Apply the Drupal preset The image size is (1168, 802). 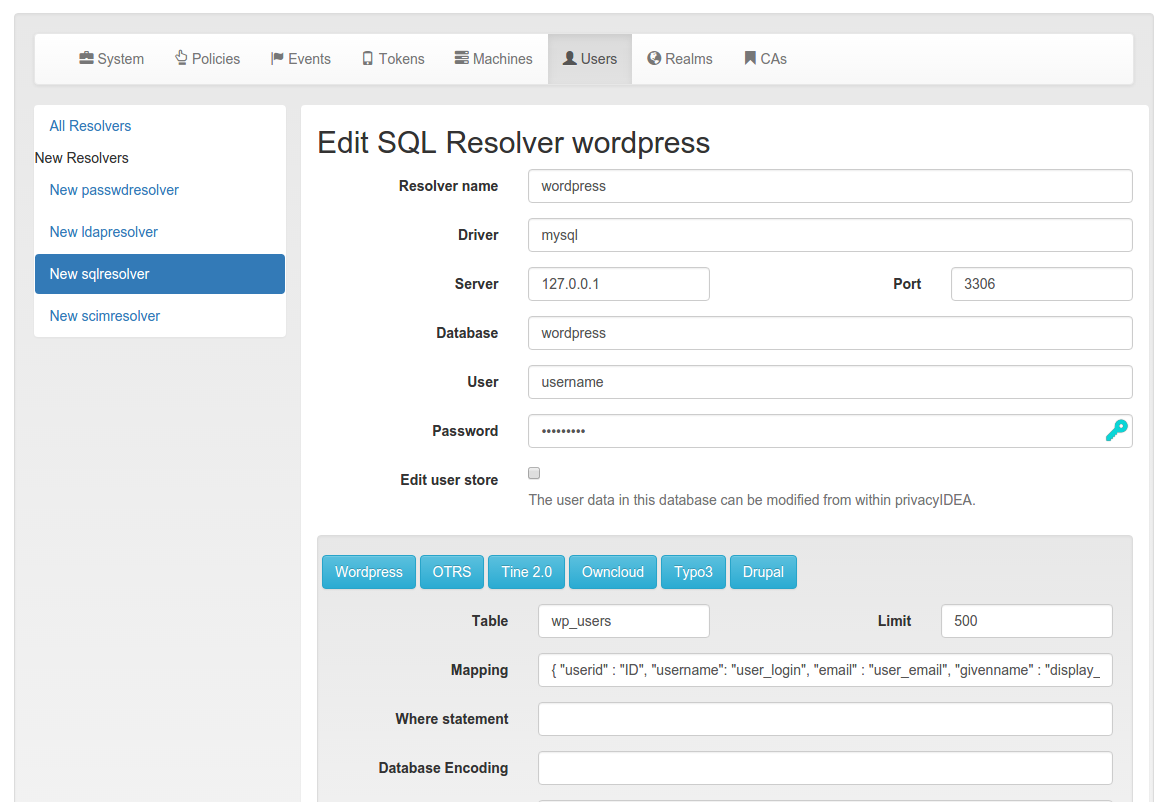[x=763, y=572]
